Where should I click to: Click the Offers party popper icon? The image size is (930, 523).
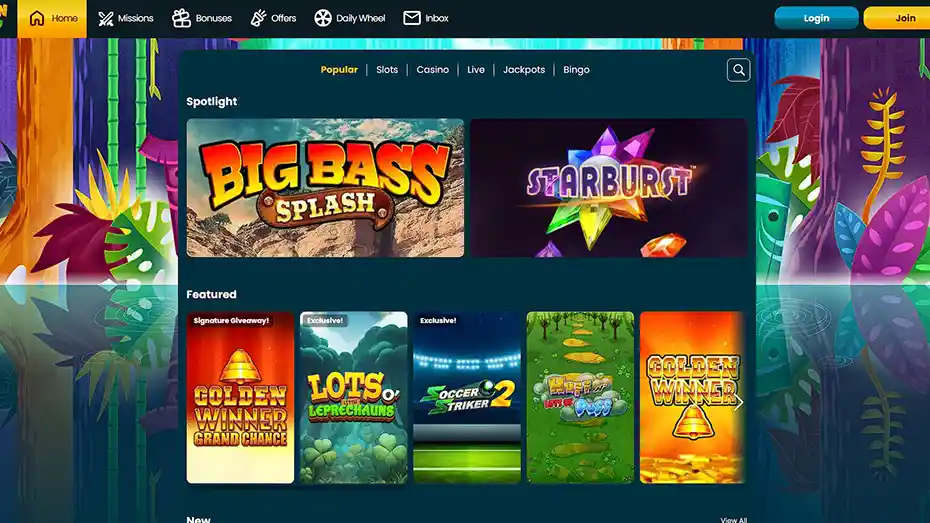(258, 18)
